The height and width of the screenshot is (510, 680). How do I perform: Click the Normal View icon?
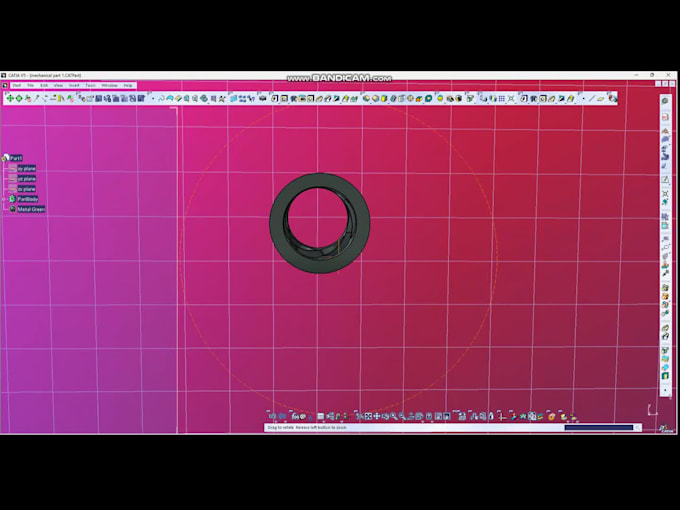coord(411,416)
